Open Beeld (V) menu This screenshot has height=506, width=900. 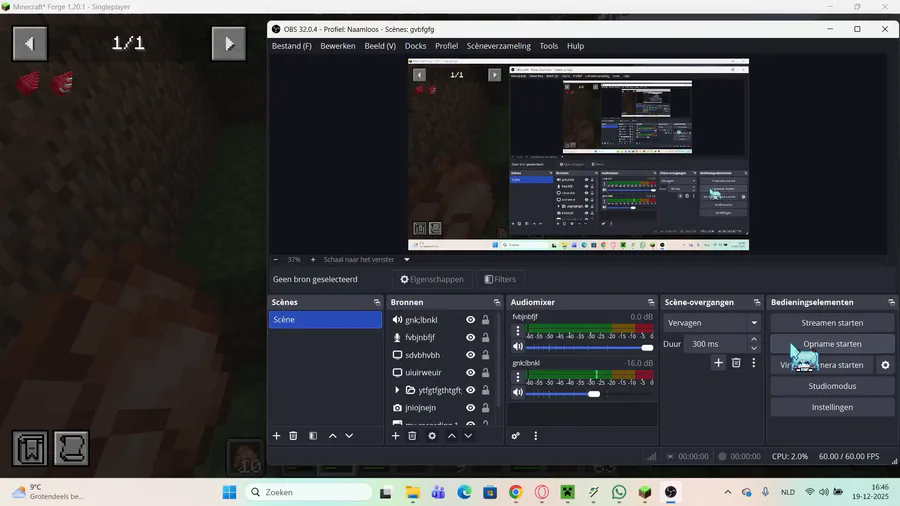(x=380, y=46)
